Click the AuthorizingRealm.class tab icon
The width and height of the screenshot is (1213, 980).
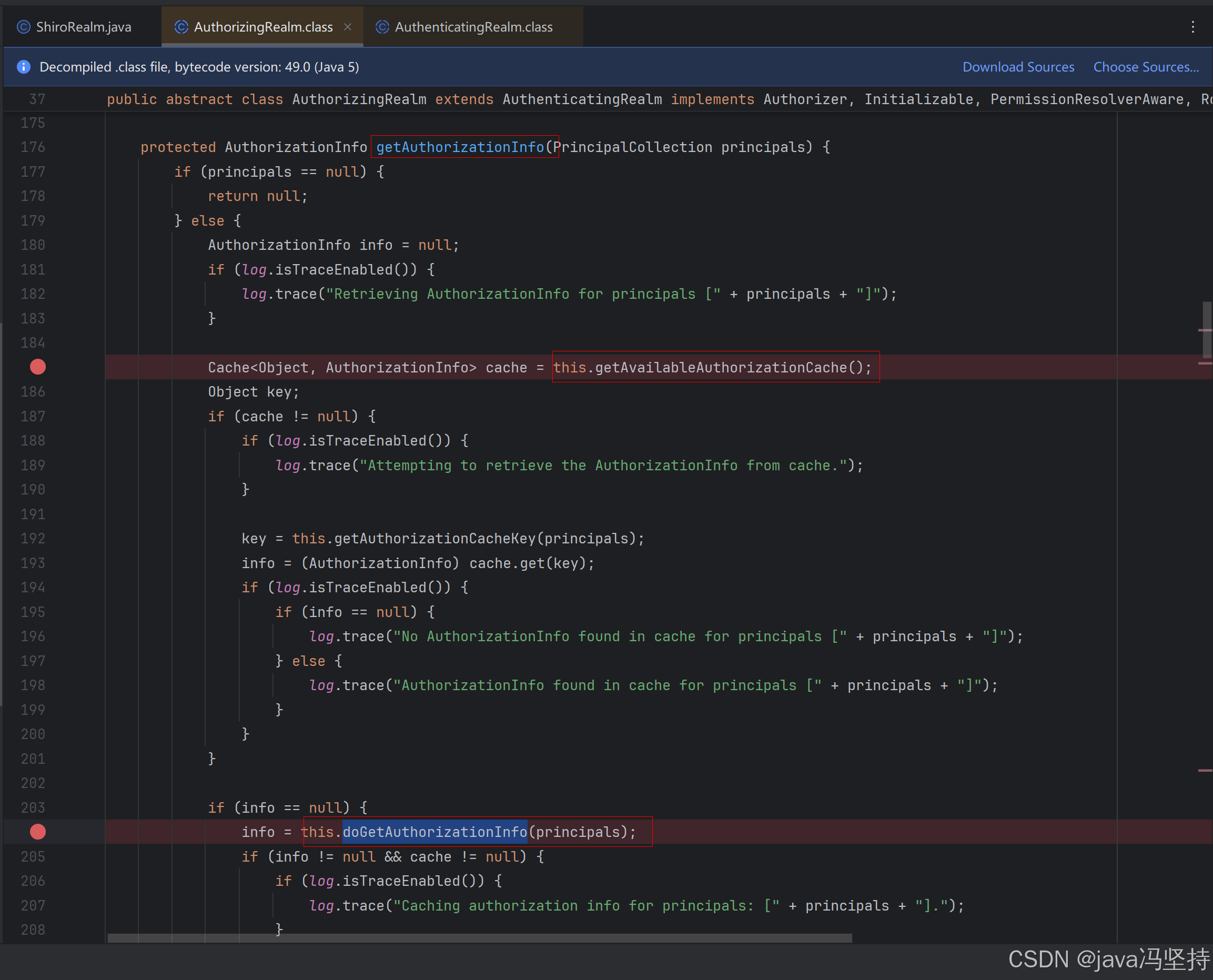[181, 26]
